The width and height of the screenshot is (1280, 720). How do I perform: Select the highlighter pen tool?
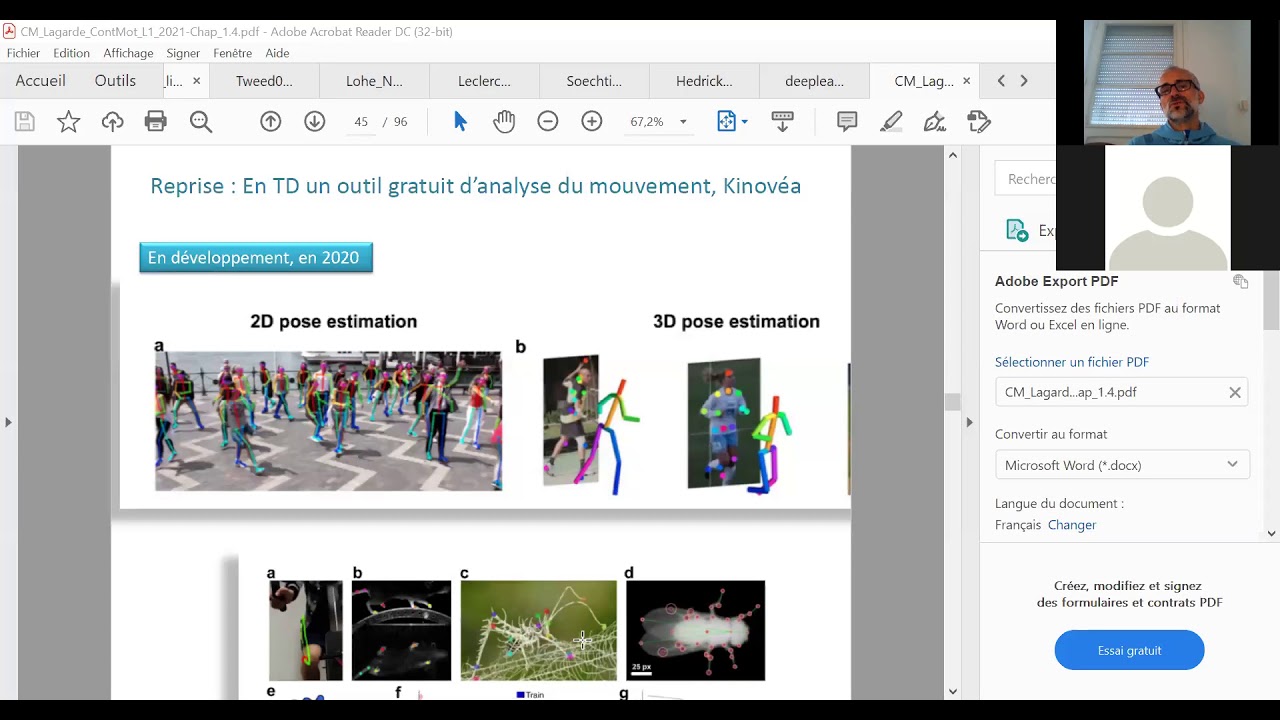[891, 122]
